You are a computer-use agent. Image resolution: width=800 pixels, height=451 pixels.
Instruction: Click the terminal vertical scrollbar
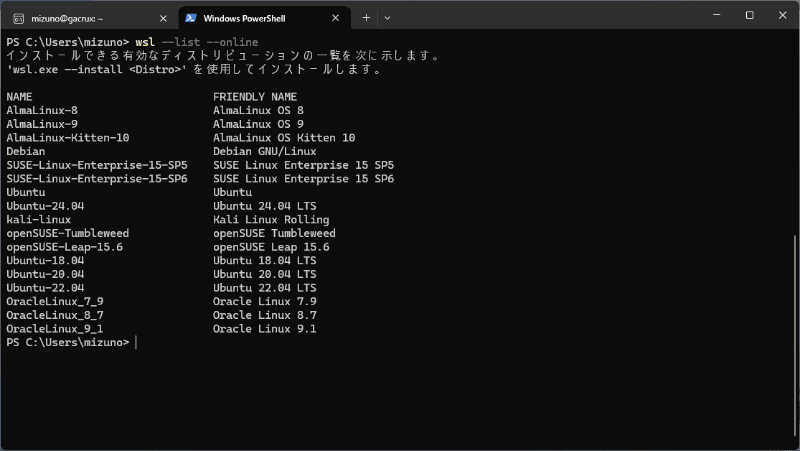(x=796, y=337)
